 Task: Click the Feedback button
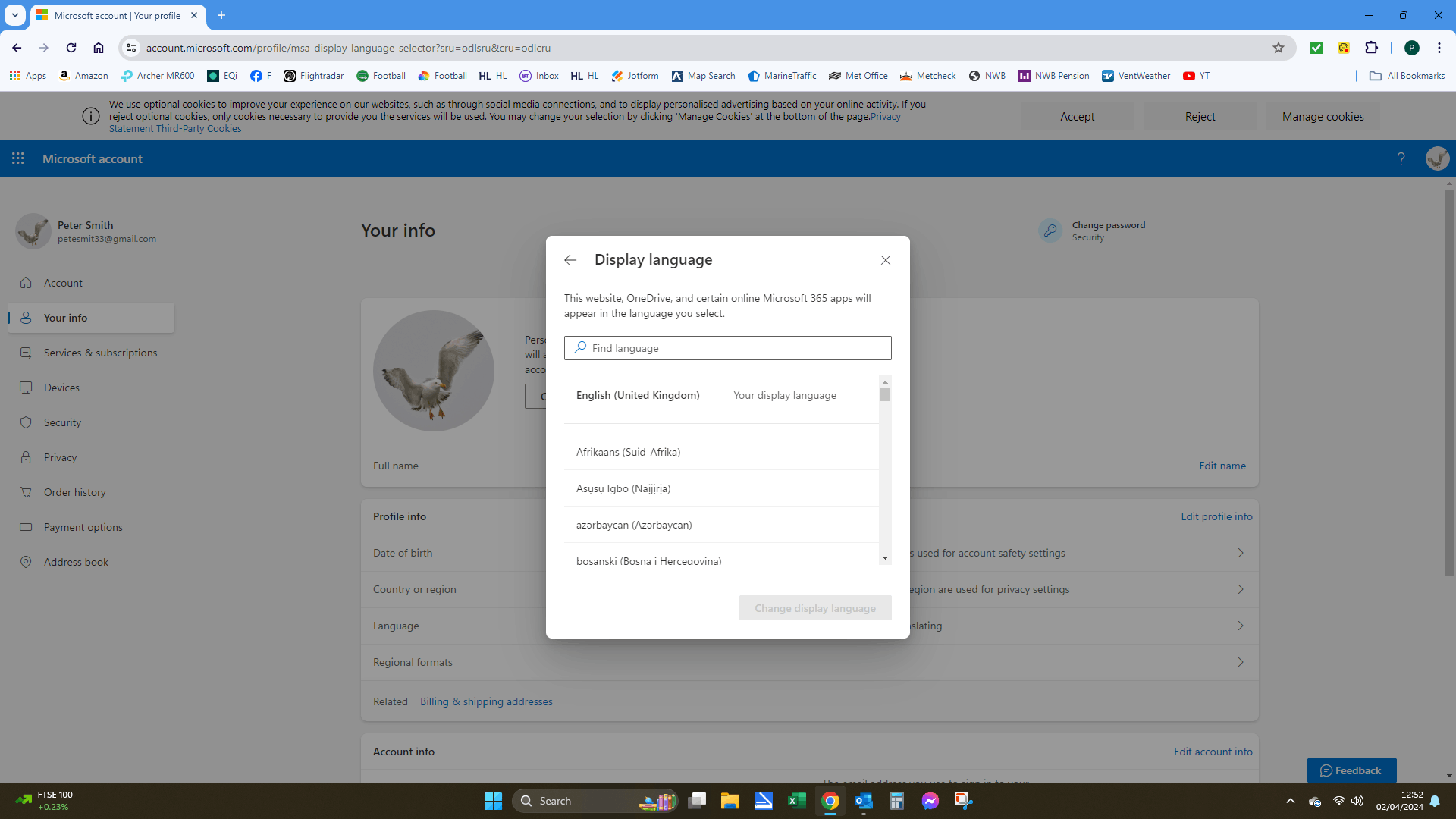point(1351,770)
